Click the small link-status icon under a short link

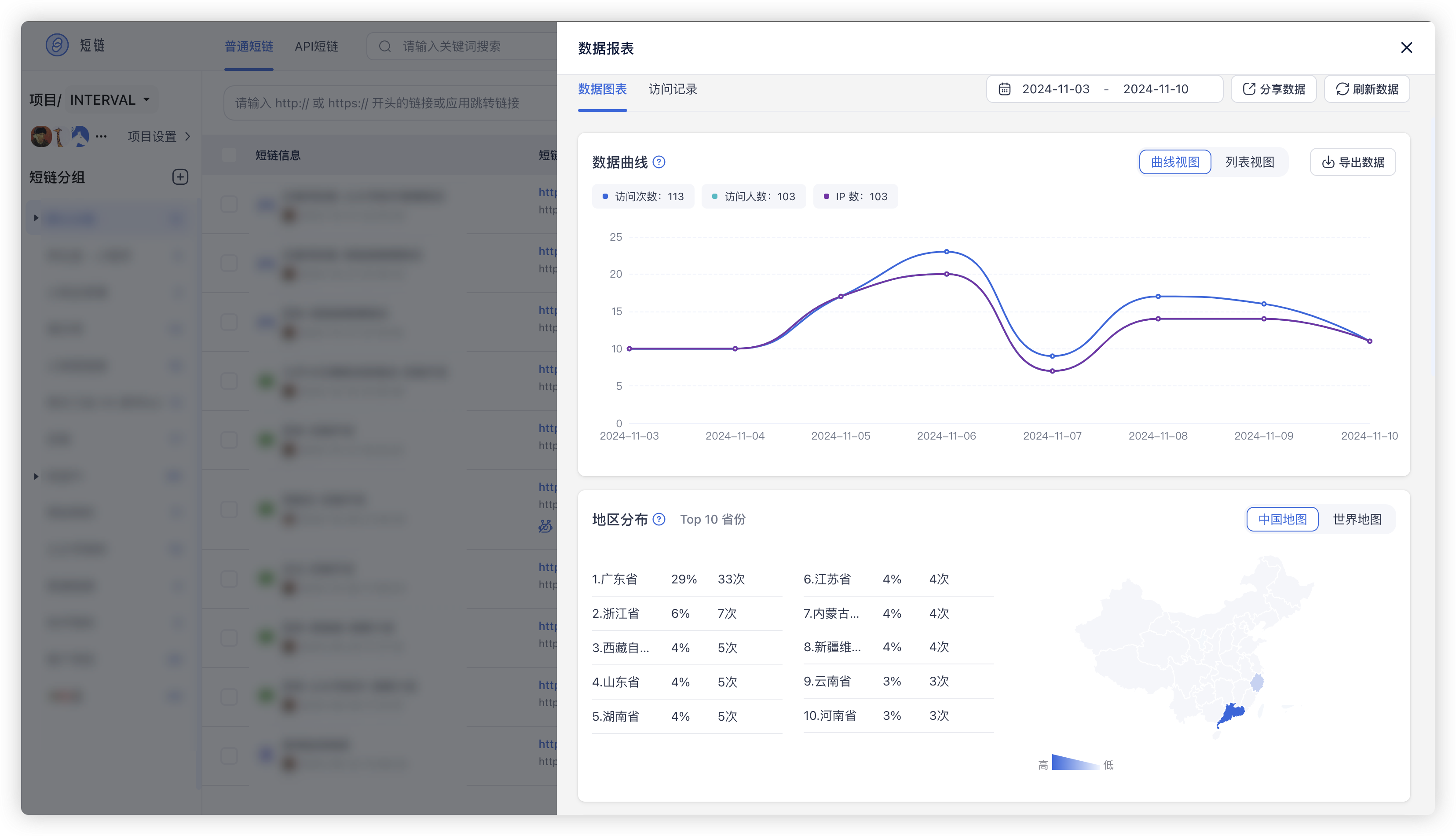click(545, 527)
